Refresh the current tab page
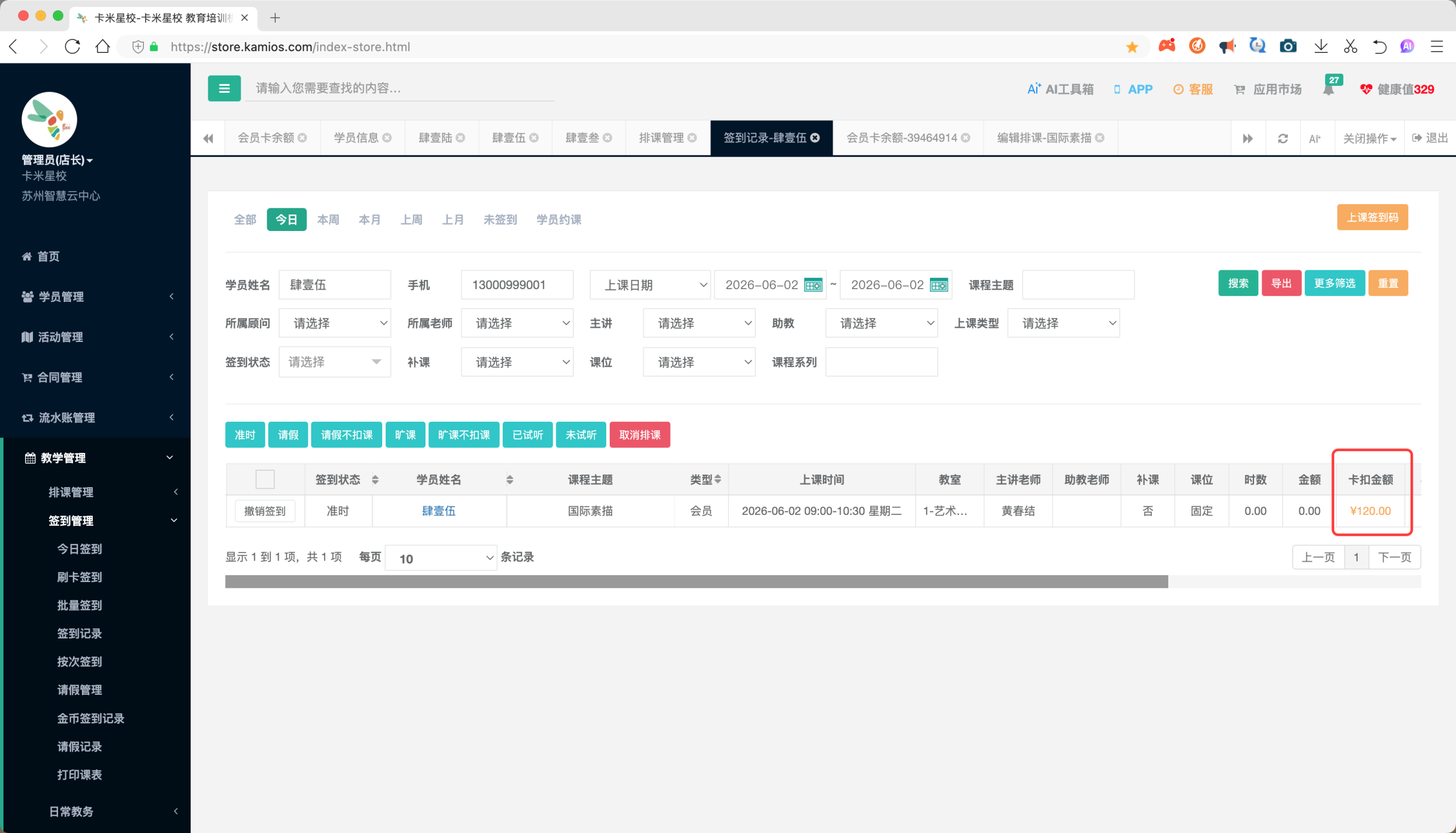Screen dimensions: 1456x833 (1283, 138)
